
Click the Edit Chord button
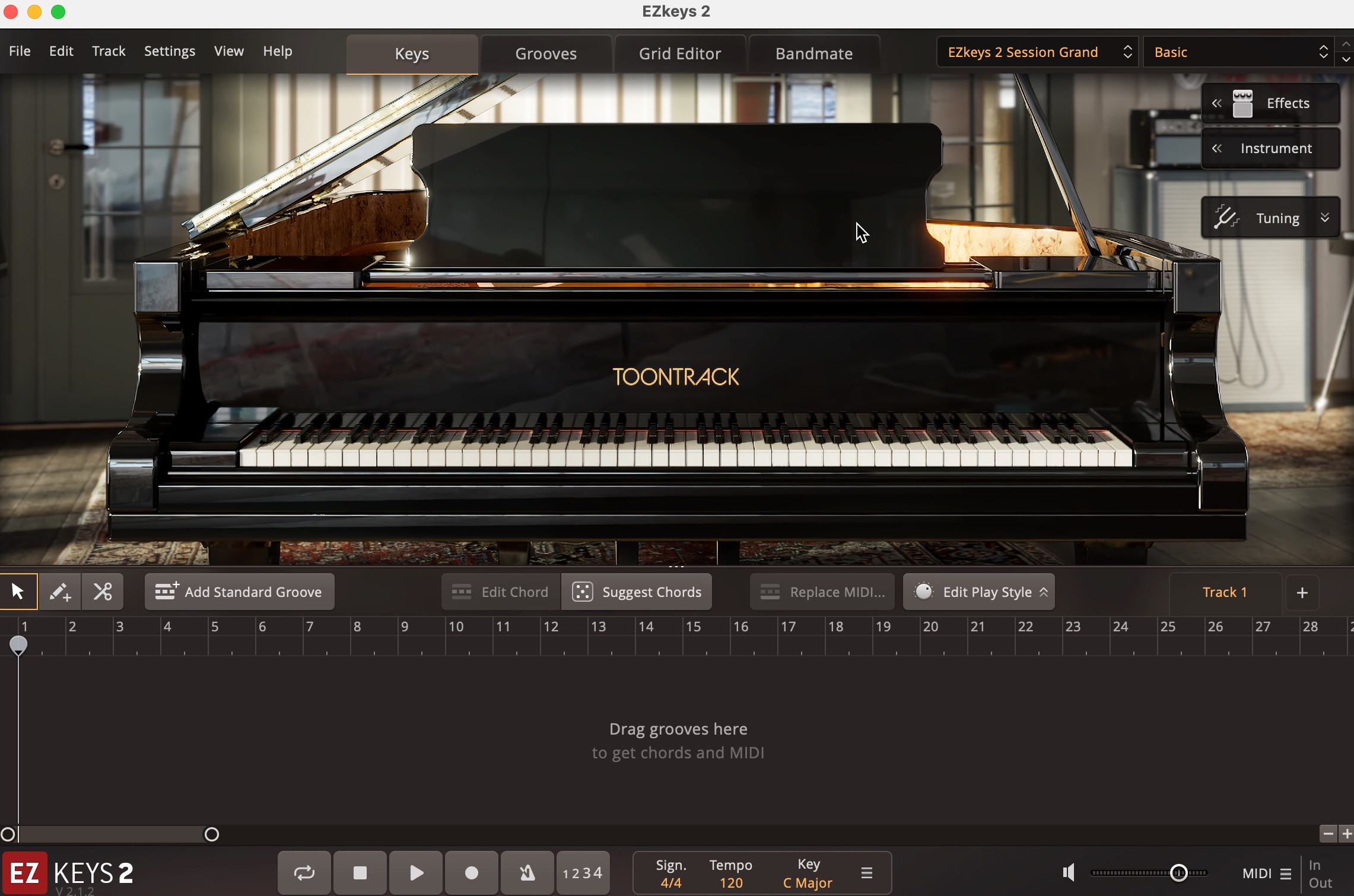click(x=500, y=592)
